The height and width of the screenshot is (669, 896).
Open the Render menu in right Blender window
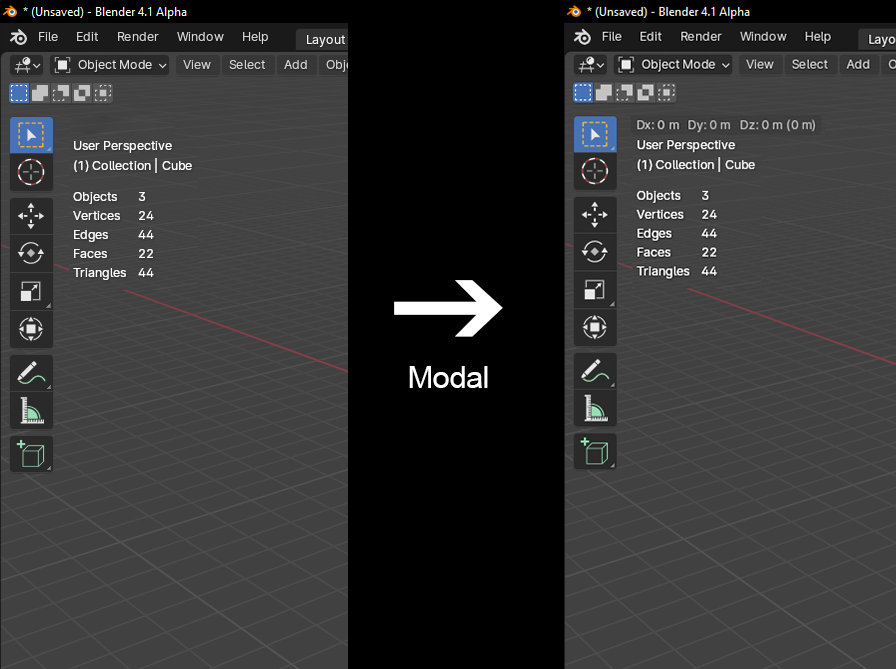click(x=701, y=37)
